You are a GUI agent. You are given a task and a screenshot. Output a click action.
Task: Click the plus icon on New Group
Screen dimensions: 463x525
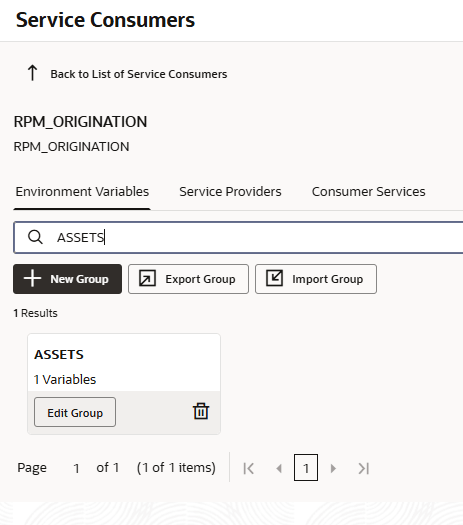32,279
